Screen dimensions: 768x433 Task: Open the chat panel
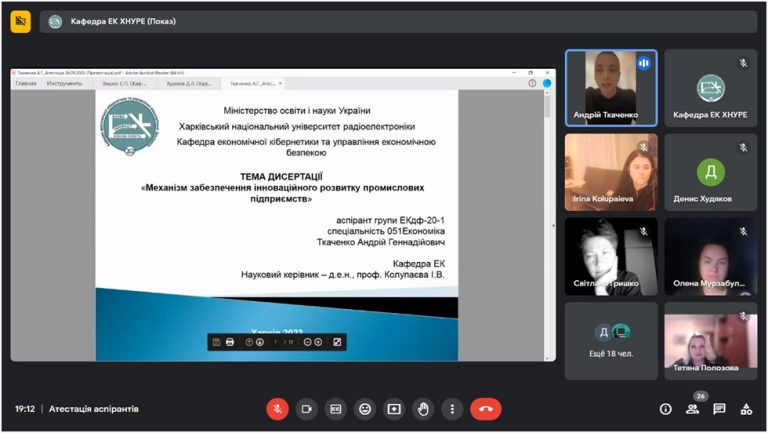pos(719,409)
